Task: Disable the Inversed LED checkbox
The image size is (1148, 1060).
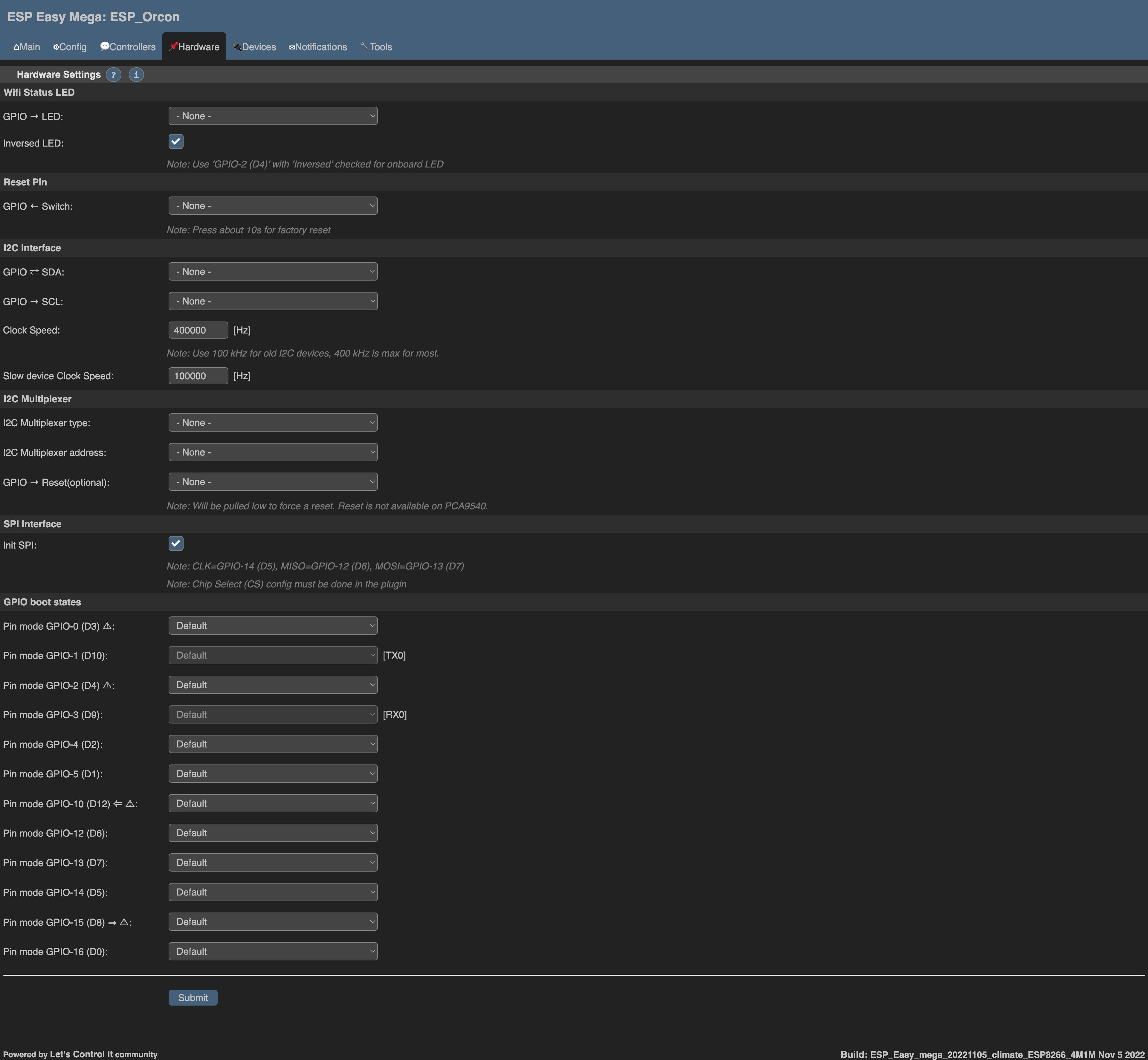Action: pos(176,142)
